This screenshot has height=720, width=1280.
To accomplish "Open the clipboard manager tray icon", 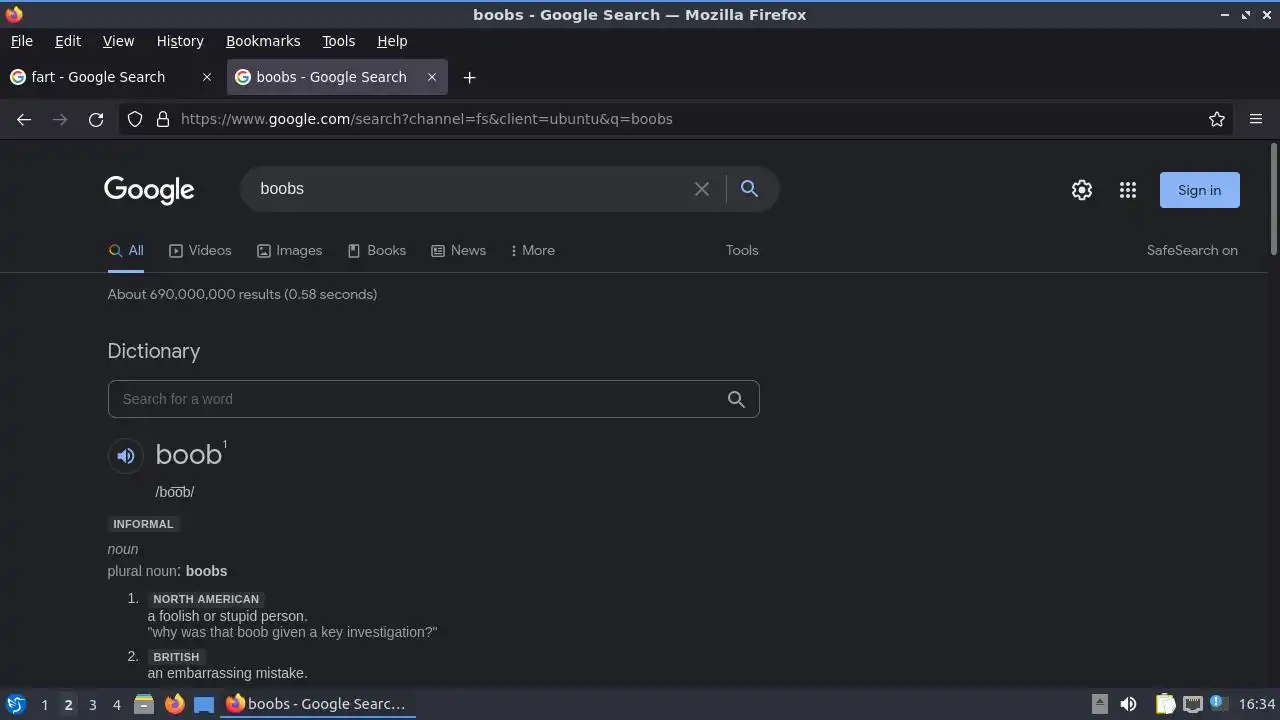I will pyautogui.click(x=1165, y=704).
